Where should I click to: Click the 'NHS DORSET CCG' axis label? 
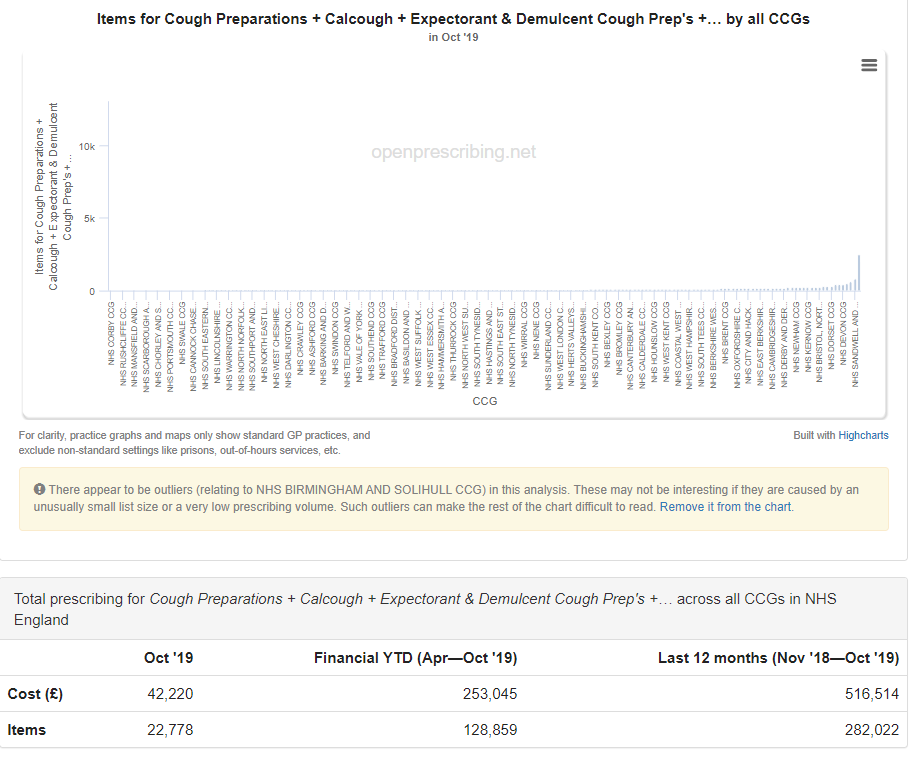tap(831, 335)
